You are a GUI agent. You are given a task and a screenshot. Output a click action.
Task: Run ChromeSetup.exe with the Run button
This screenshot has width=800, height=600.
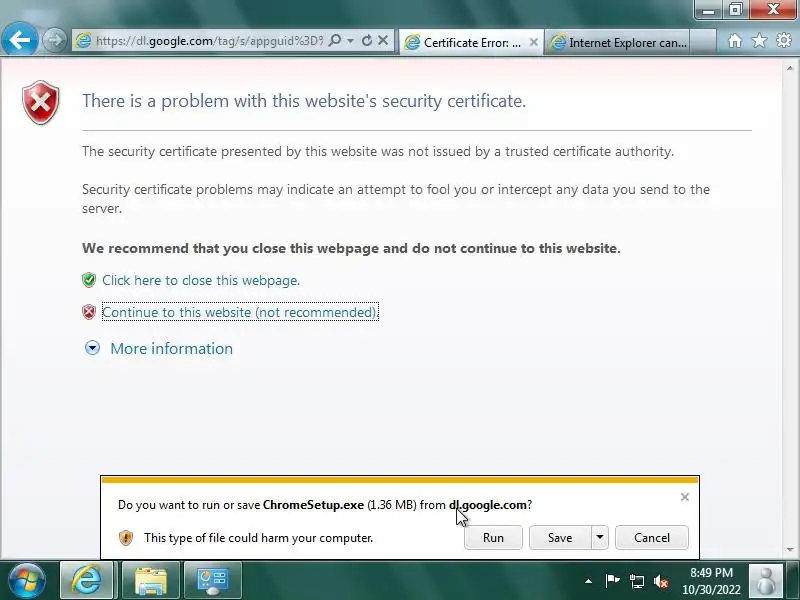click(x=493, y=538)
